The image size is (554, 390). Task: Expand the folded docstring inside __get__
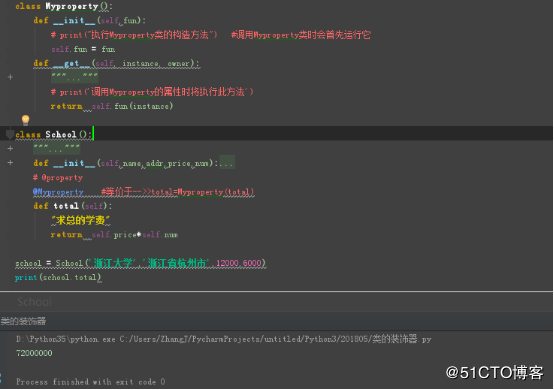(x=10, y=77)
